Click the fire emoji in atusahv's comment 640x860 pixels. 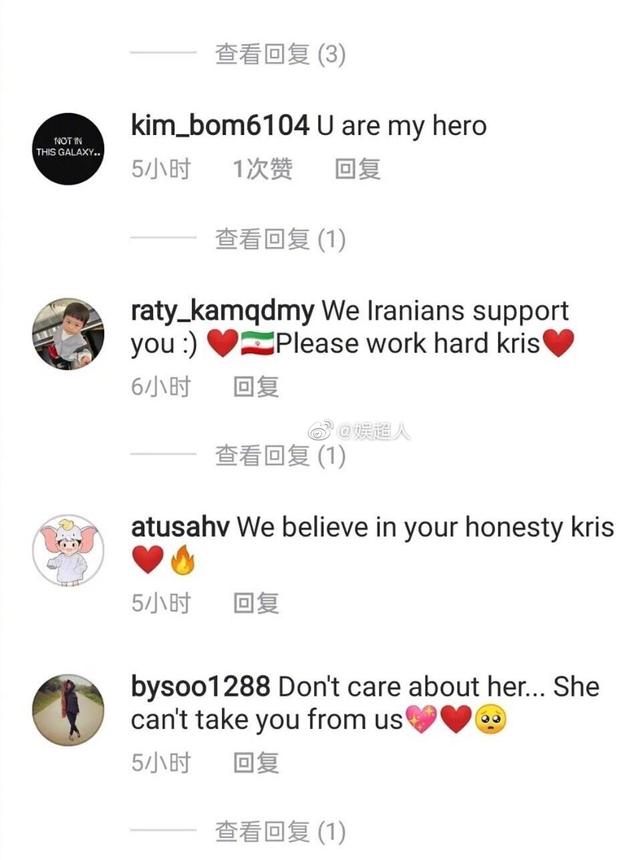coord(183,559)
